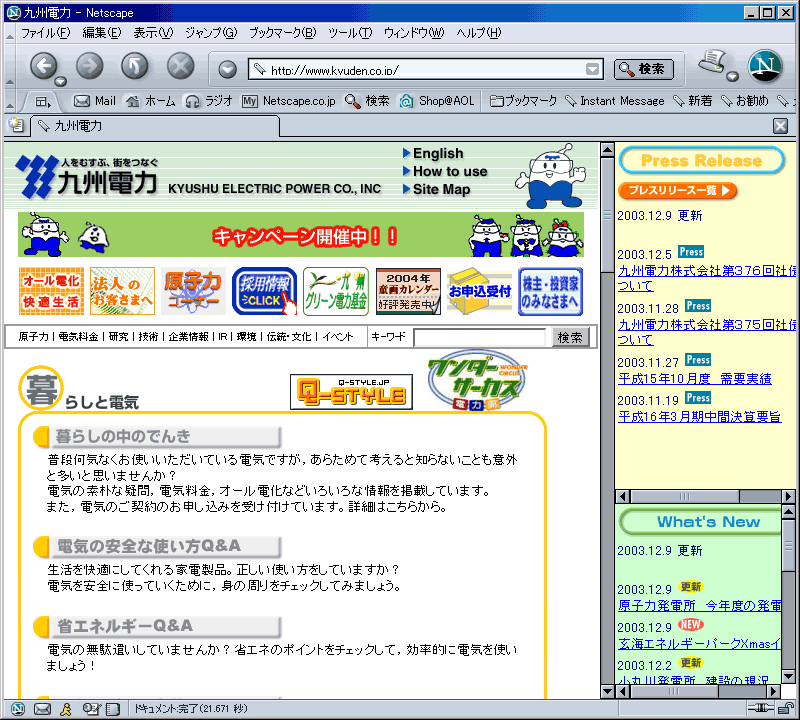800x720 pixels.
Task: Select the 九州電力 tab
Action: [x=156, y=126]
